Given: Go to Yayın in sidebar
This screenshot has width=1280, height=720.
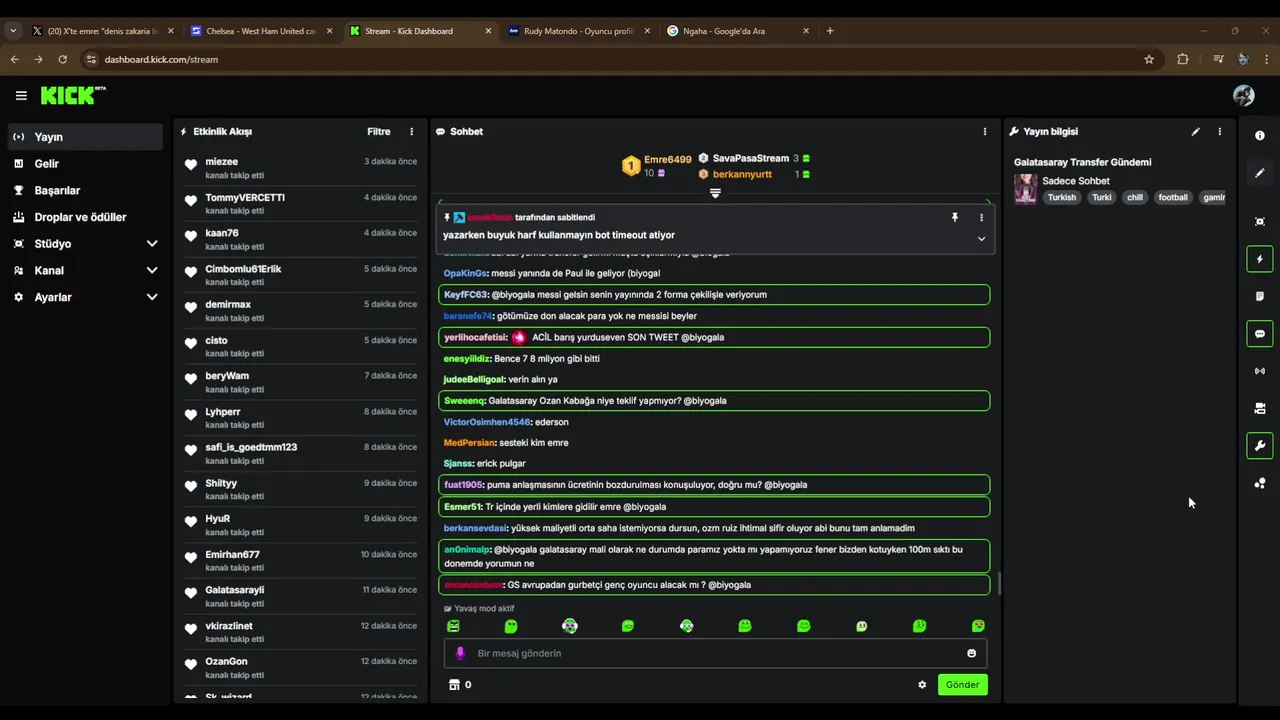Looking at the screenshot, I should click(x=85, y=137).
